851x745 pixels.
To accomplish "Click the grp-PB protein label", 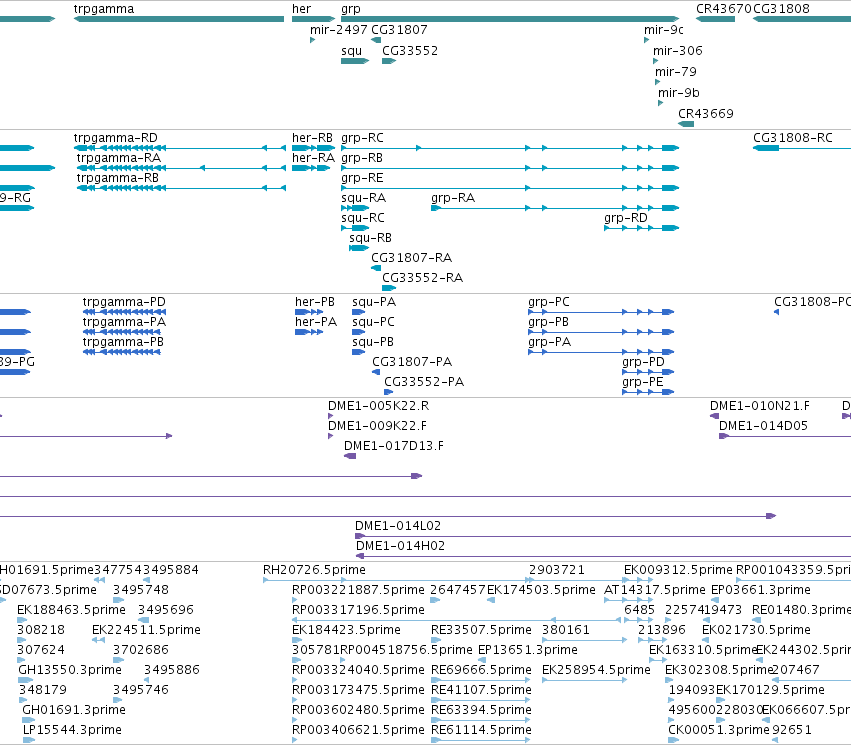I will pyautogui.click(x=548, y=322).
